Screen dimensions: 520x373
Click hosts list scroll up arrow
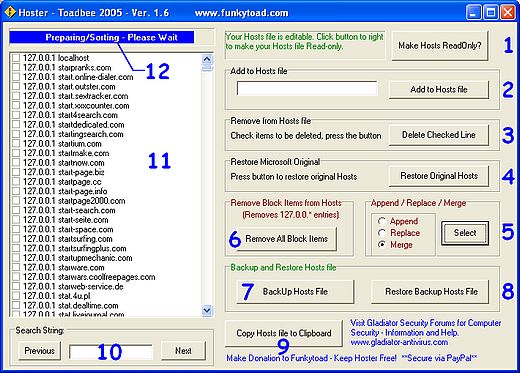coord(207,59)
